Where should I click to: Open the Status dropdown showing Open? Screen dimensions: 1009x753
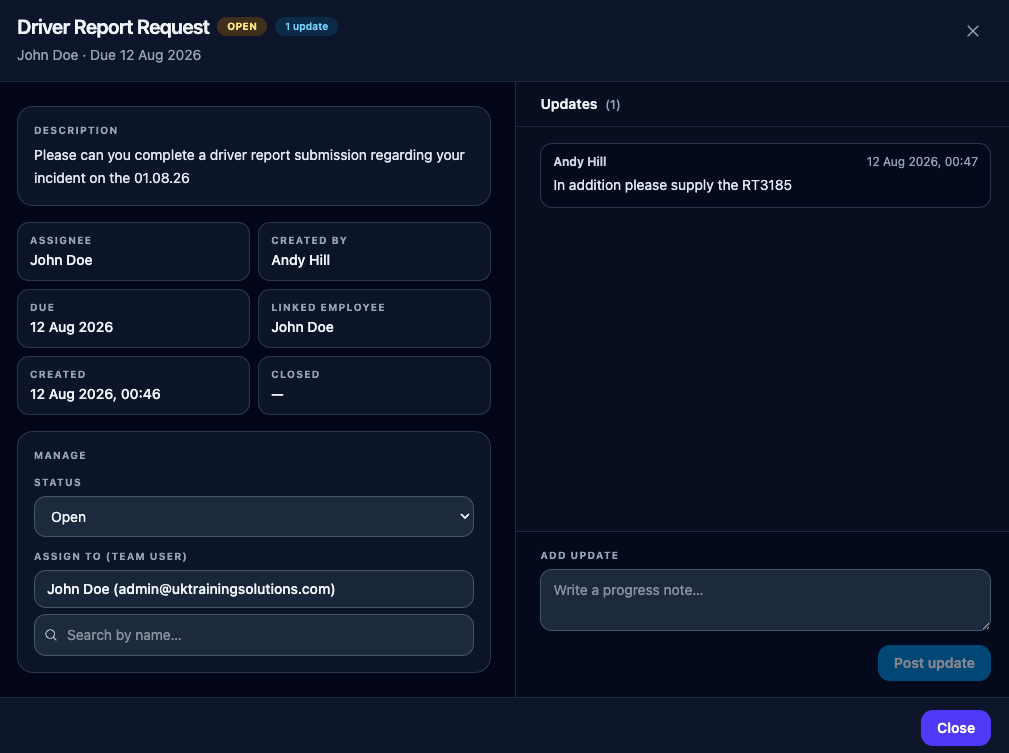254,516
